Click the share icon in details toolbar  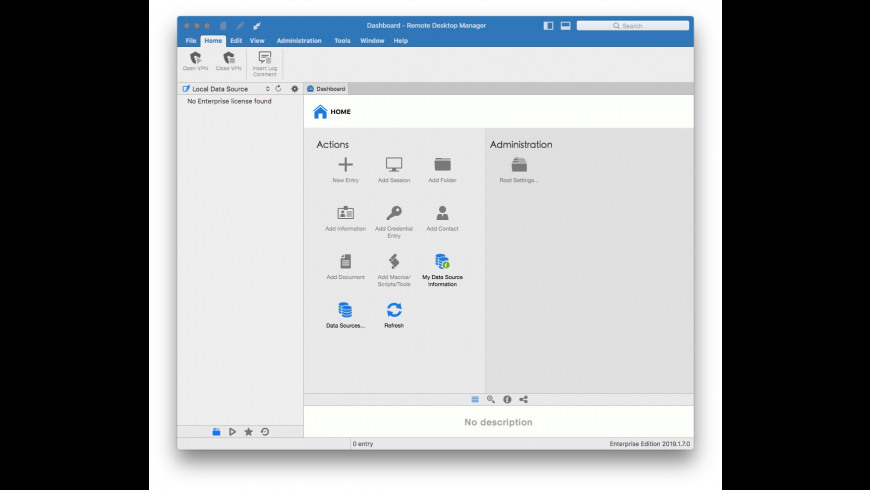point(523,399)
